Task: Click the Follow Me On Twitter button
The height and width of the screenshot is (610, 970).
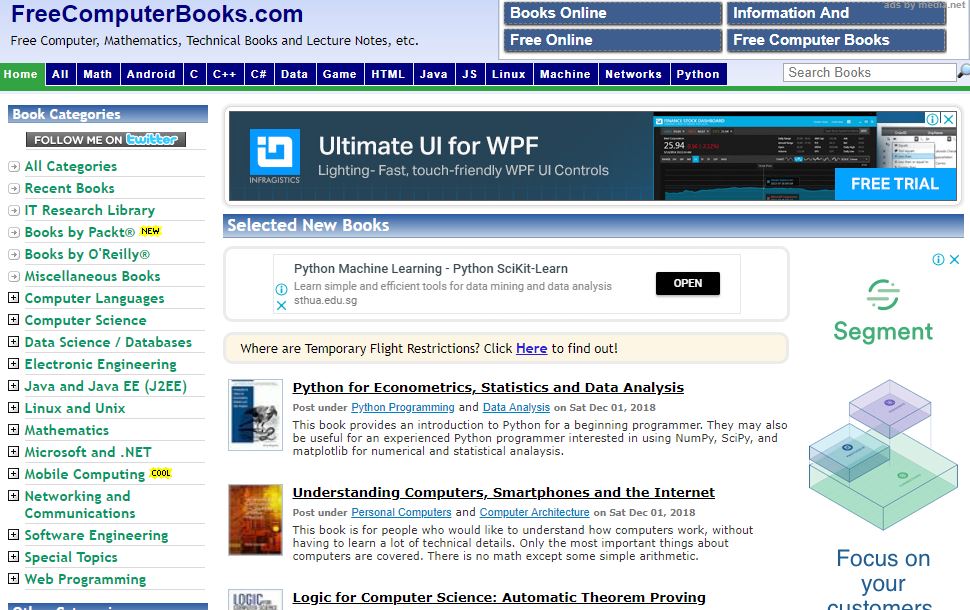Action: 107,139
